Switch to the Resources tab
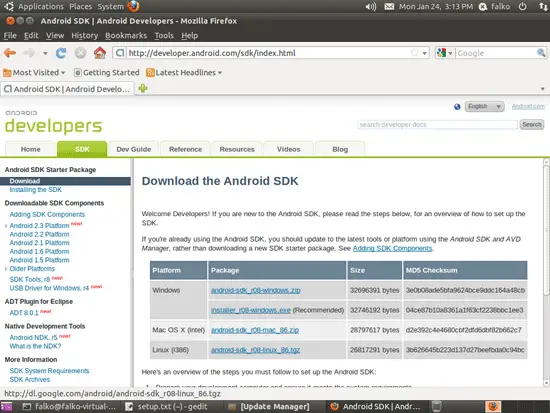The width and height of the screenshot is (550, 413). point(237,149)
